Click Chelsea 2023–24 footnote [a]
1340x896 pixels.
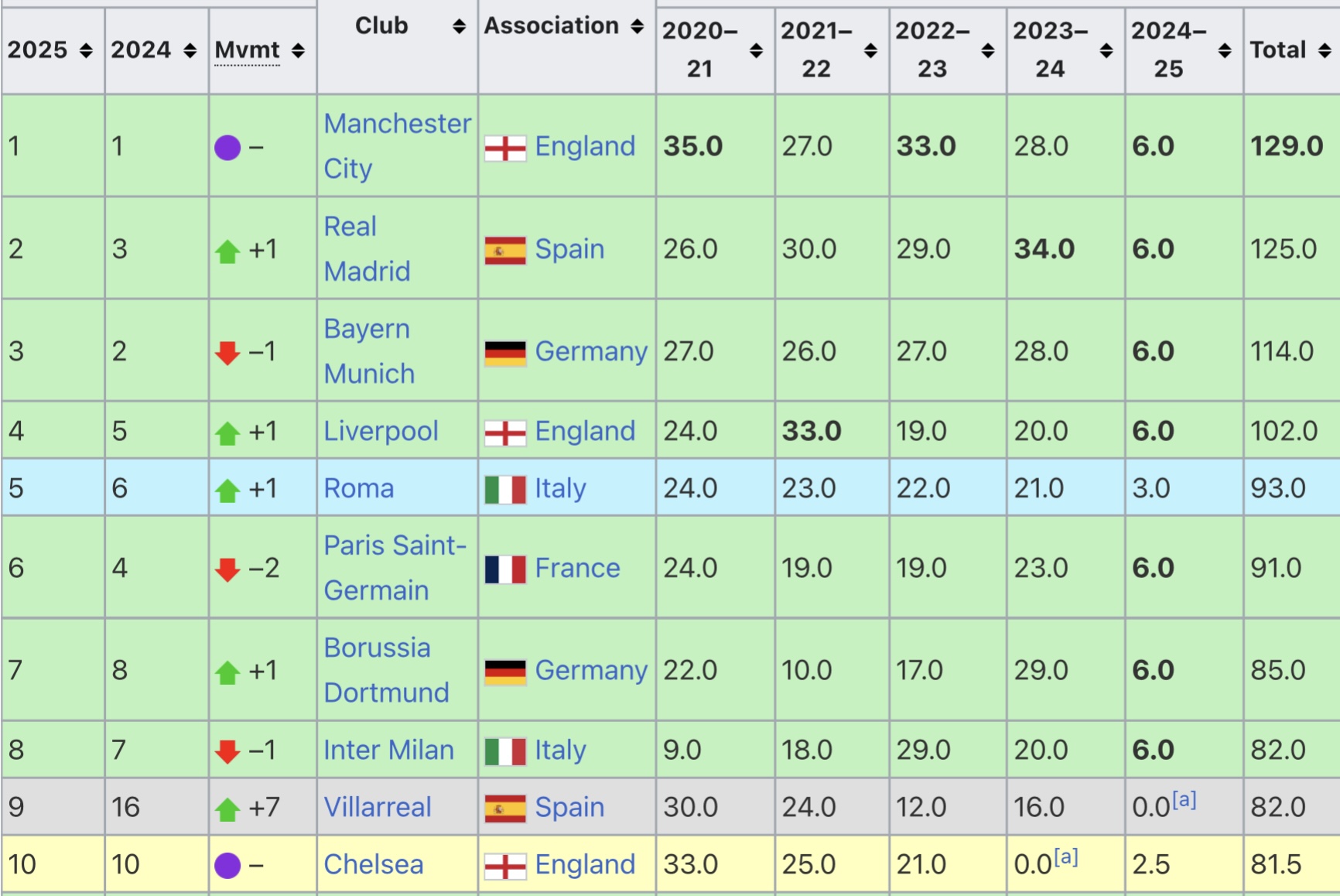click(x=1065, y=857)
